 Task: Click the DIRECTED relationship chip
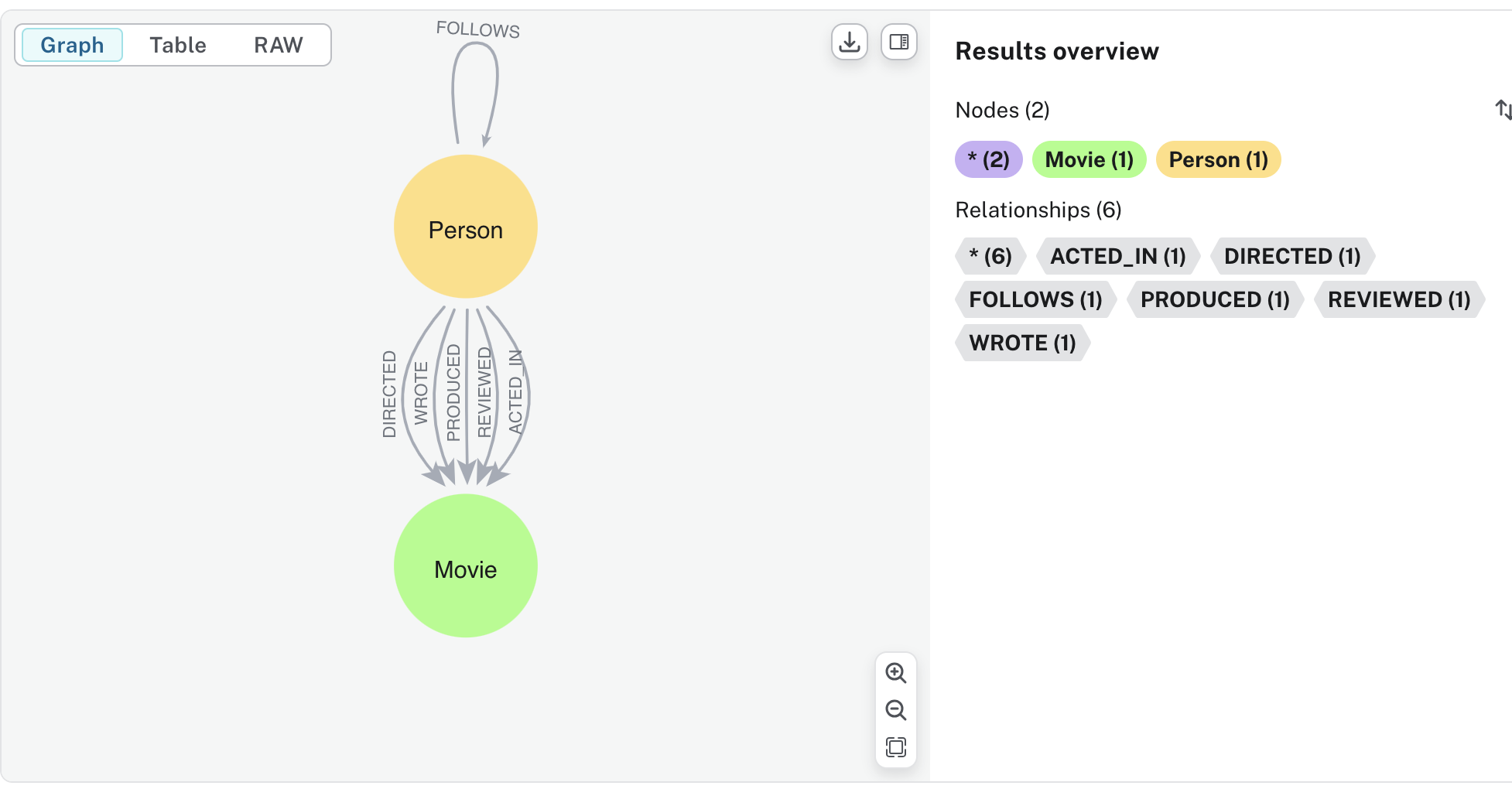[x=1291, y=256]
